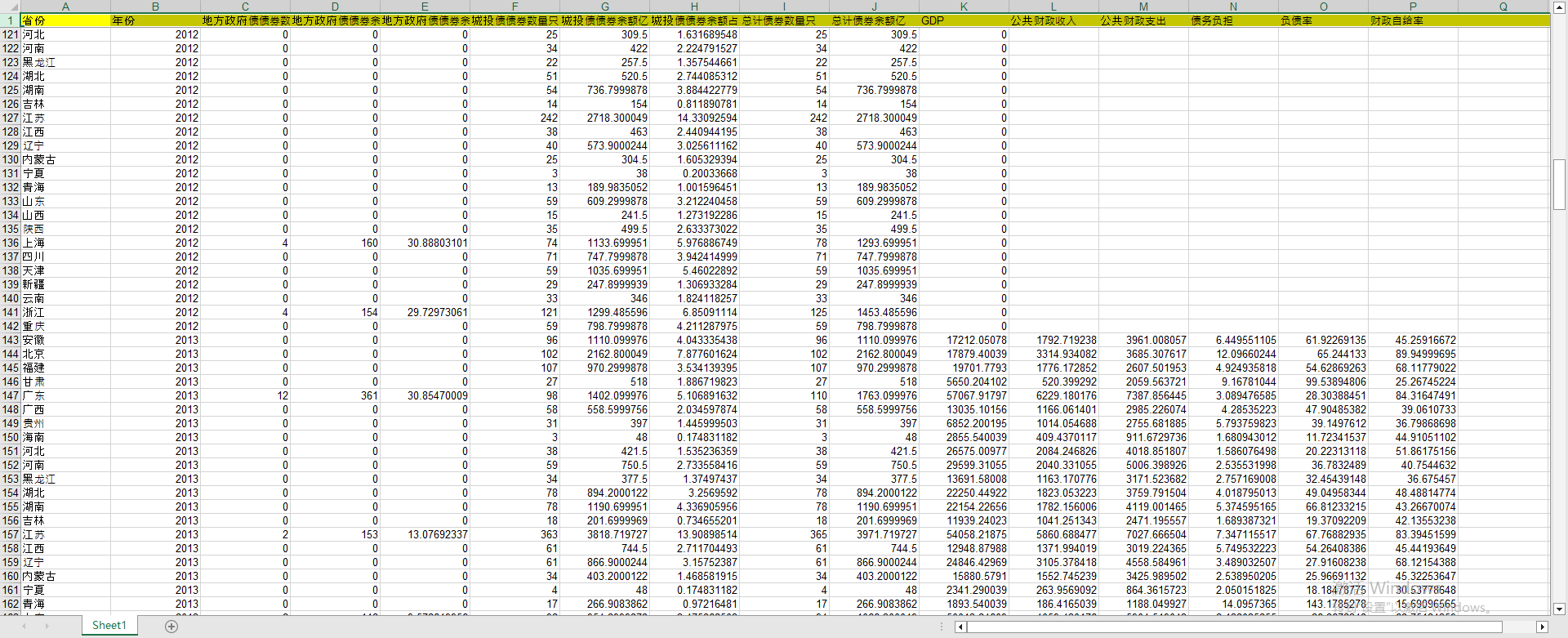Click the 重庆 province cell
This screenshot has height=638, width=1568.
pos(65,327)
